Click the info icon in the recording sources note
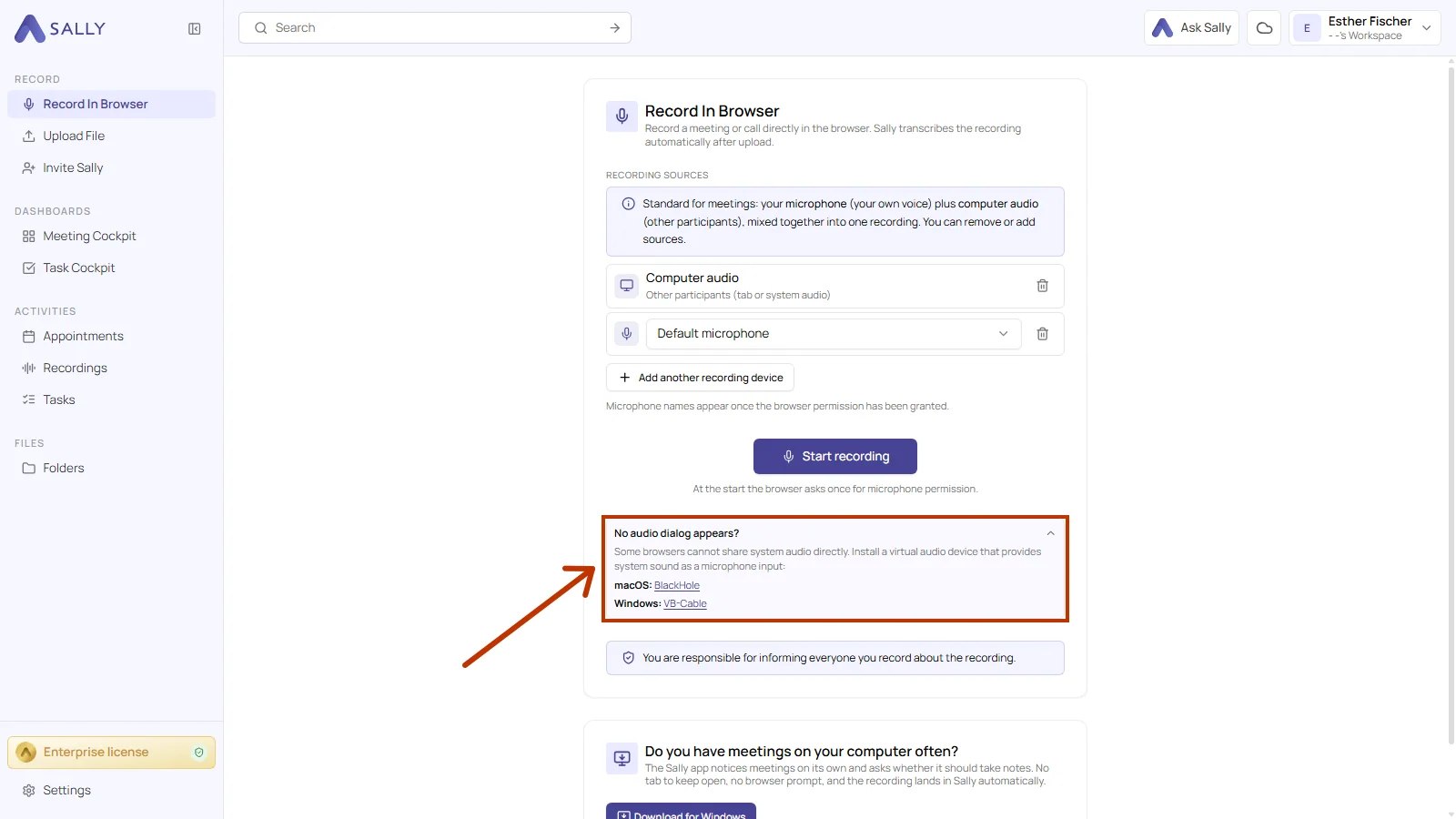Image resolution: width=1456 pixels, height=819 pixels. [x=628, y=204]
